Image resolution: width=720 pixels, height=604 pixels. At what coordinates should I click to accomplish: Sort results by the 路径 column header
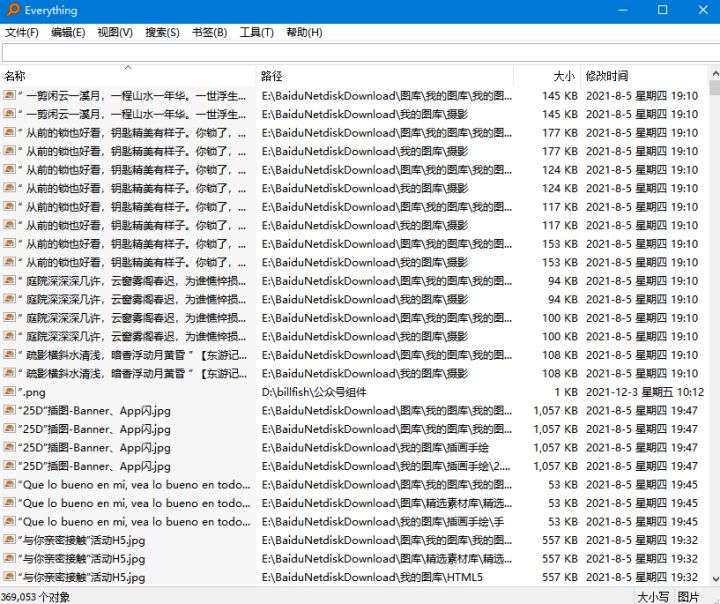pos(271,76)
